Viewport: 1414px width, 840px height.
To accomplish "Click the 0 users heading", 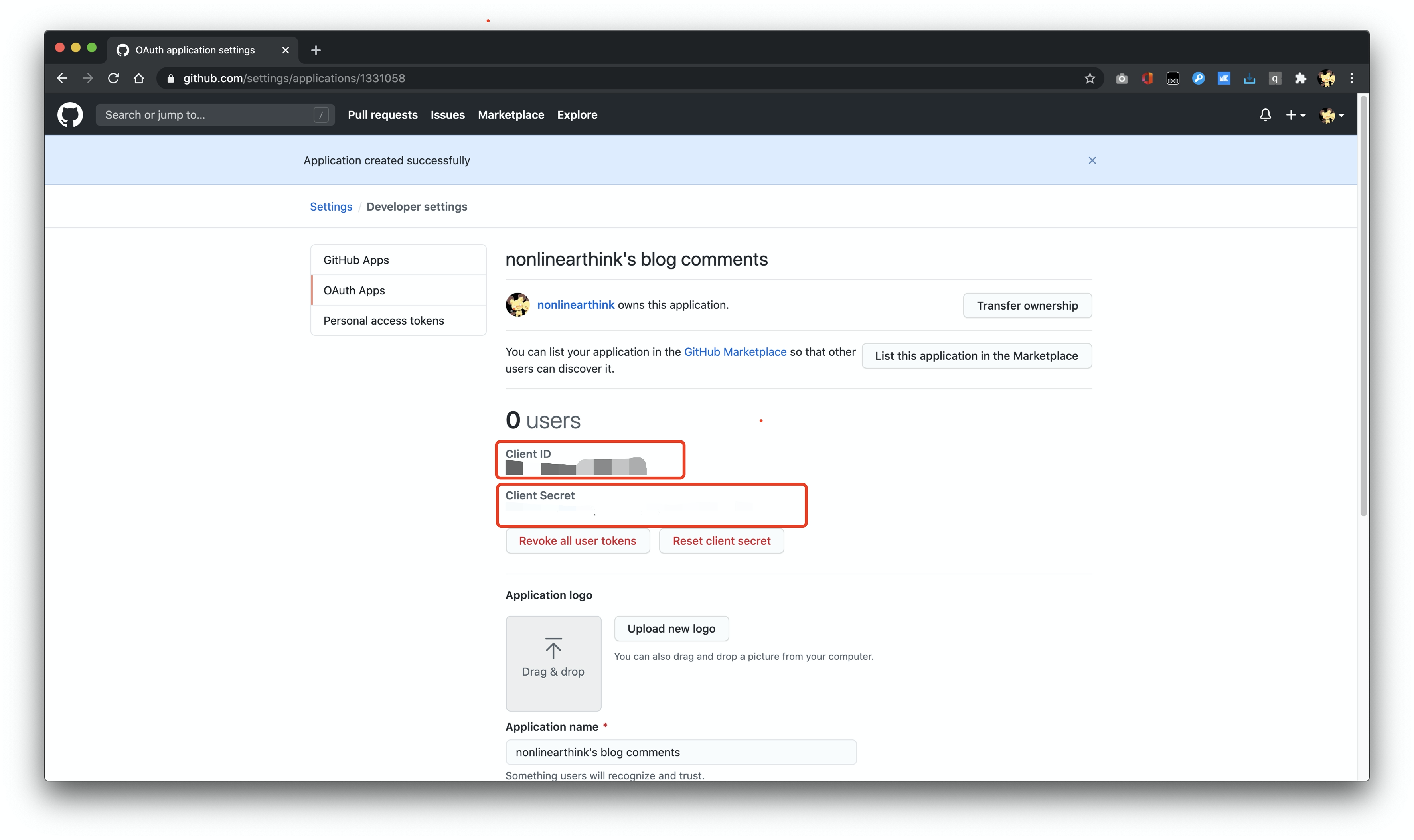I will [543, 420].
